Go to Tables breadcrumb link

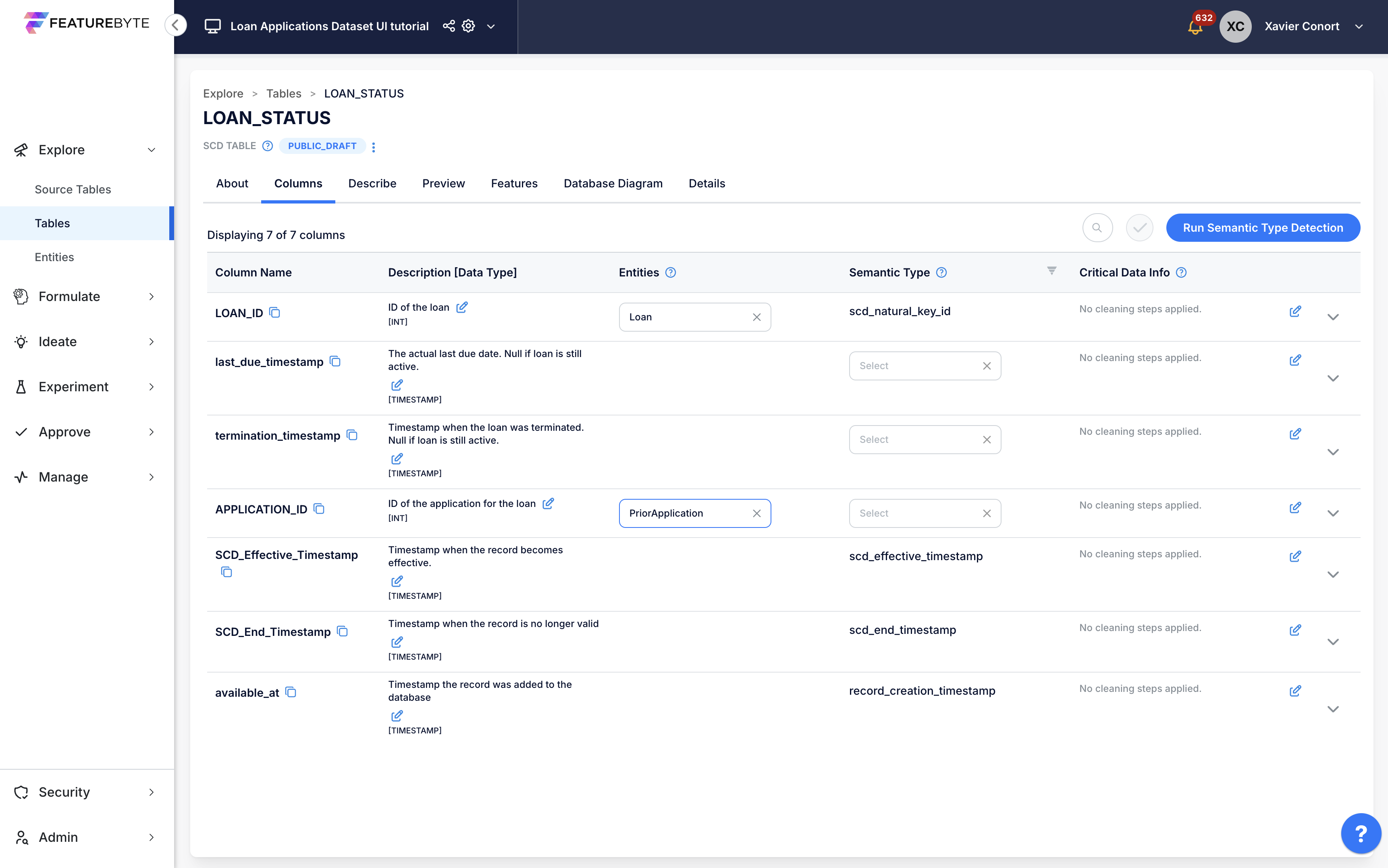click(284, 93)
